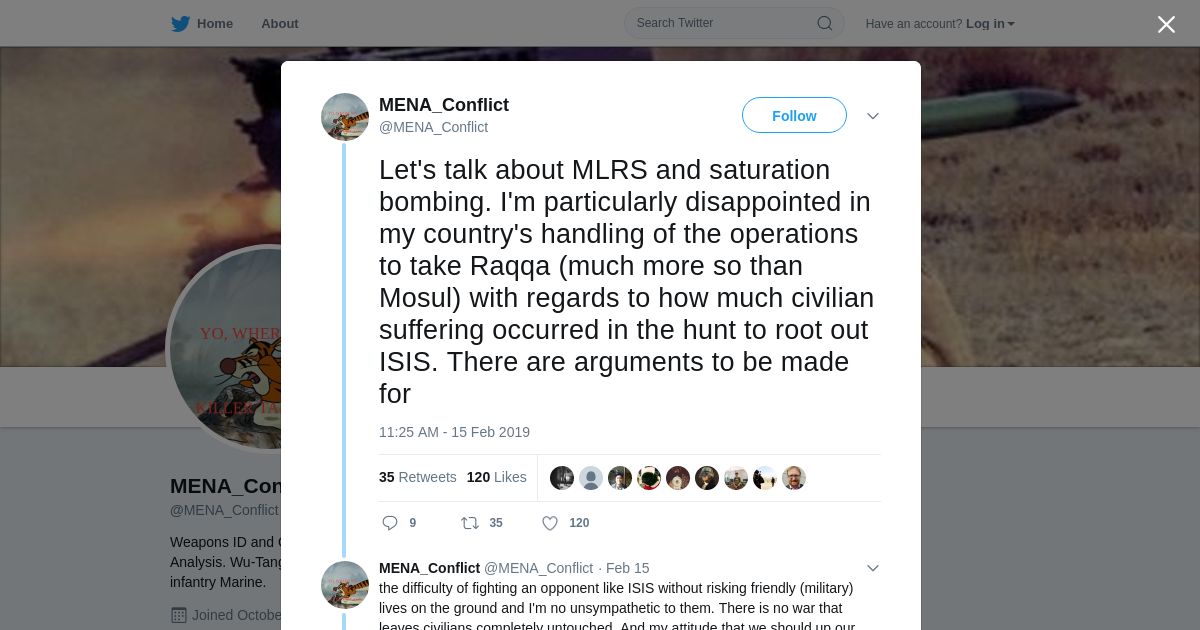View the 35 Retweets list
The width and height of the screenshot is (1200, 630).
[x=417, y=477]
